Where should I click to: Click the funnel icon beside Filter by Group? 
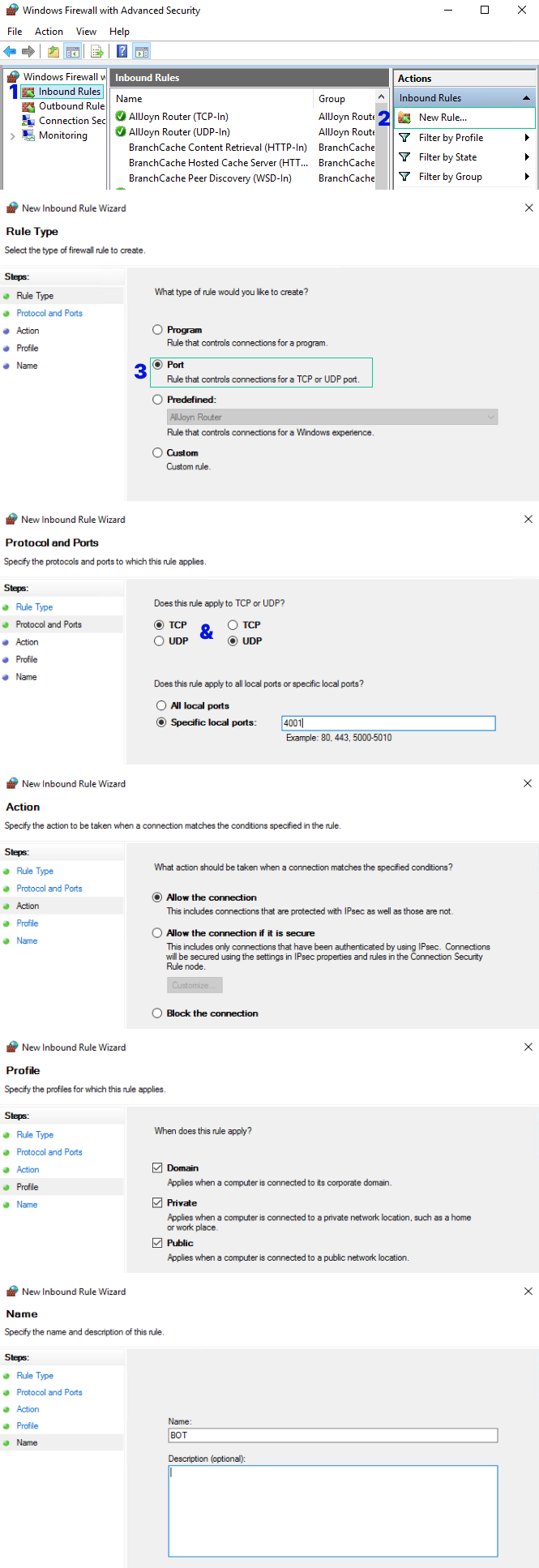pos(404,177)
